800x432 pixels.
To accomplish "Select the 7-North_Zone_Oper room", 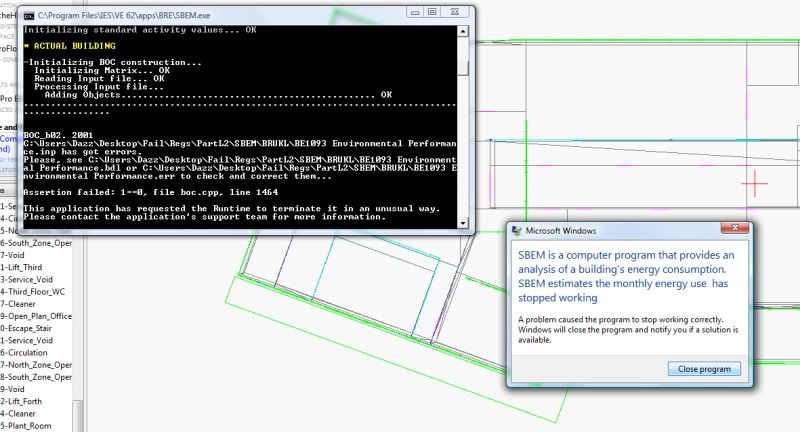I will (x=36, y=365).
